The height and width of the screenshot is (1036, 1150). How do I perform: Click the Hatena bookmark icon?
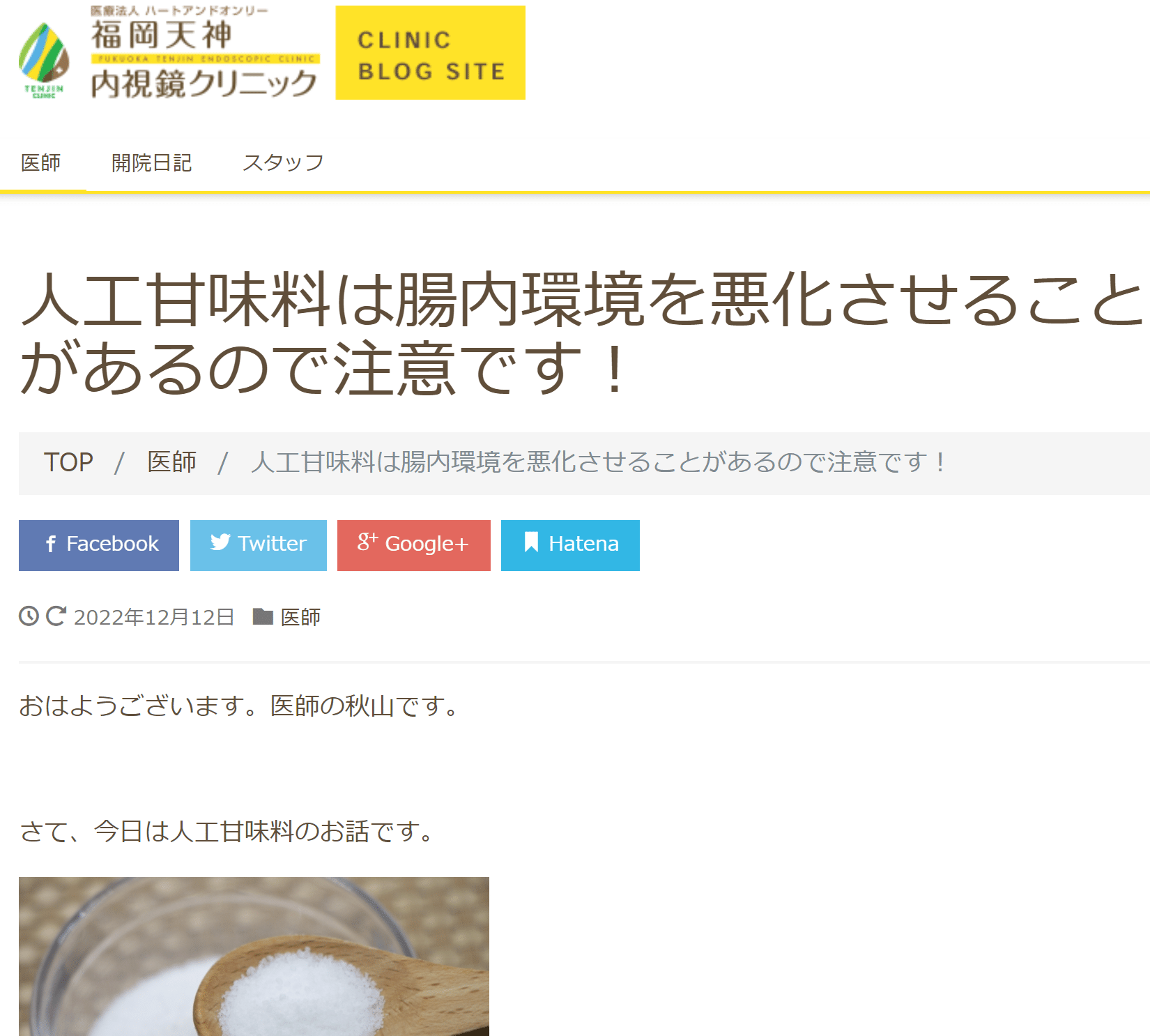(531, 542)
